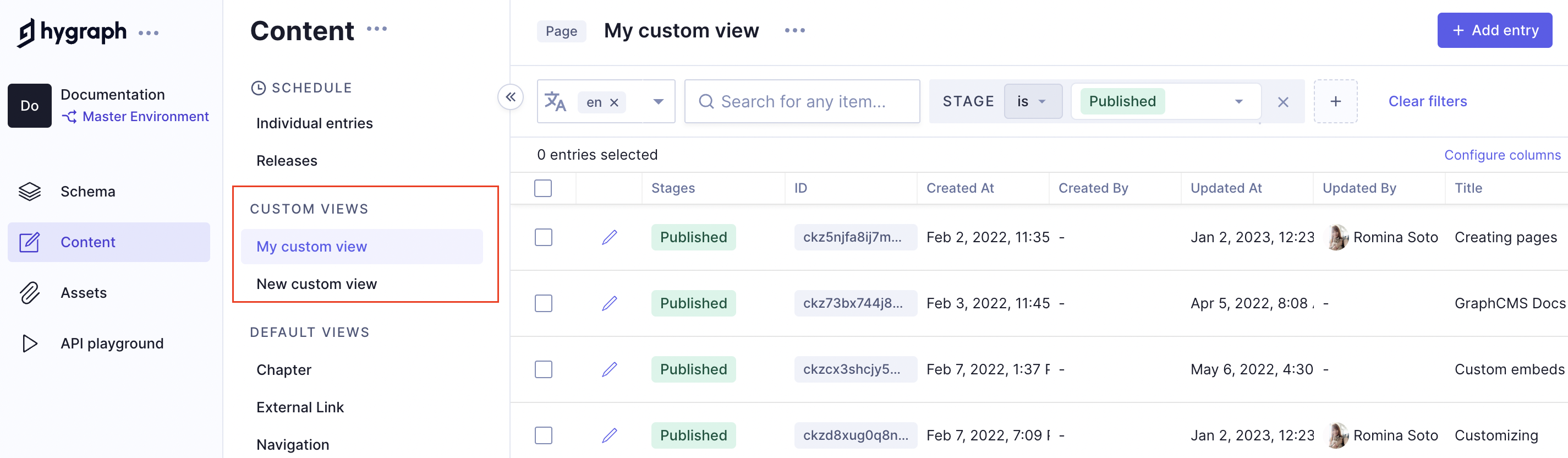Open the New custom view item

pos(316,284)
